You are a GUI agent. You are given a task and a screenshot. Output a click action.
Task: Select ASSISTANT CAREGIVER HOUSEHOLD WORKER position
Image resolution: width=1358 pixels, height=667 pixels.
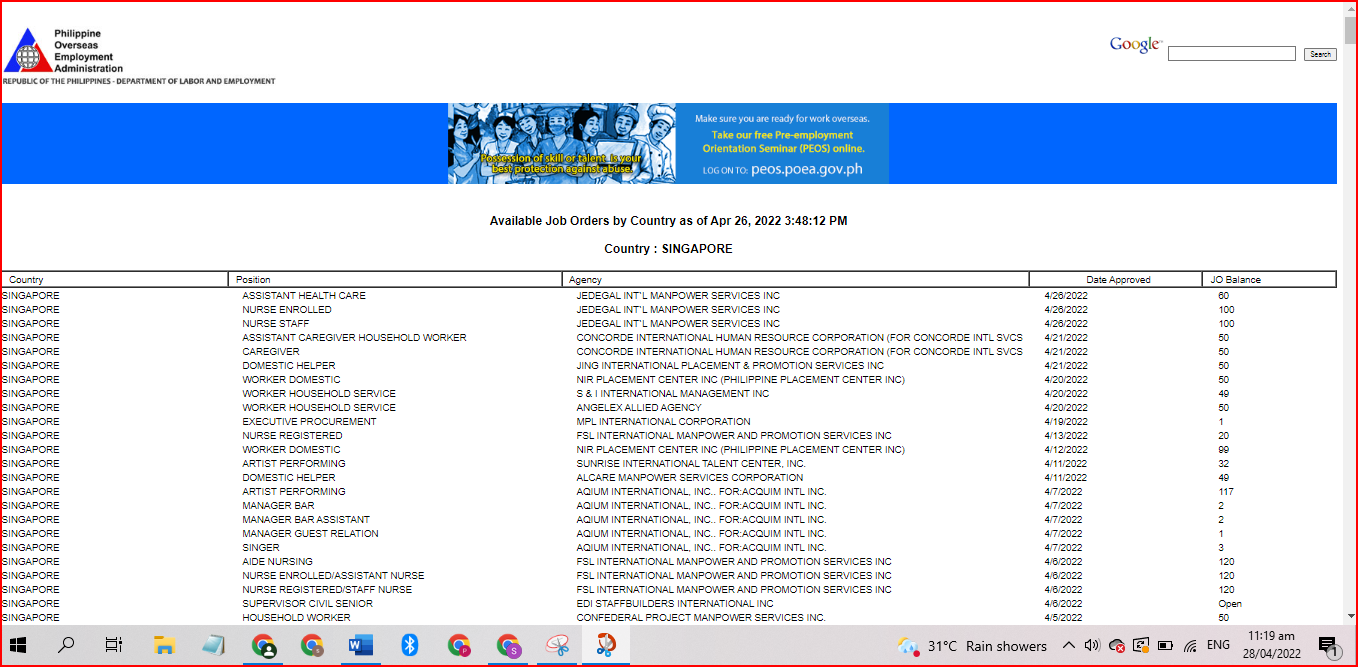coord(354,338)
